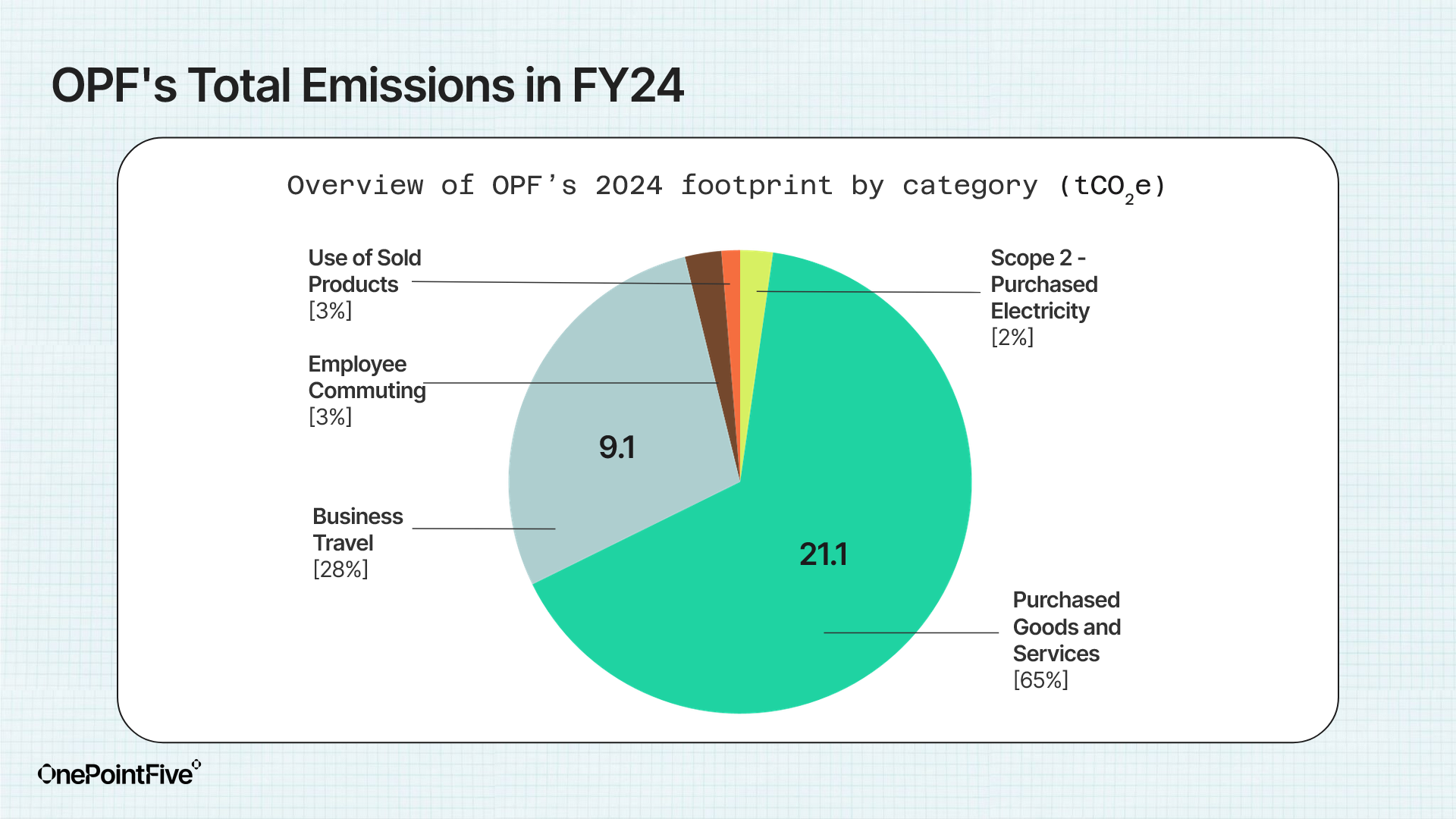The height and width of the screenshot is (819, 1456).
Task: Click the 21.1 value label
Action: pos(824,554)
